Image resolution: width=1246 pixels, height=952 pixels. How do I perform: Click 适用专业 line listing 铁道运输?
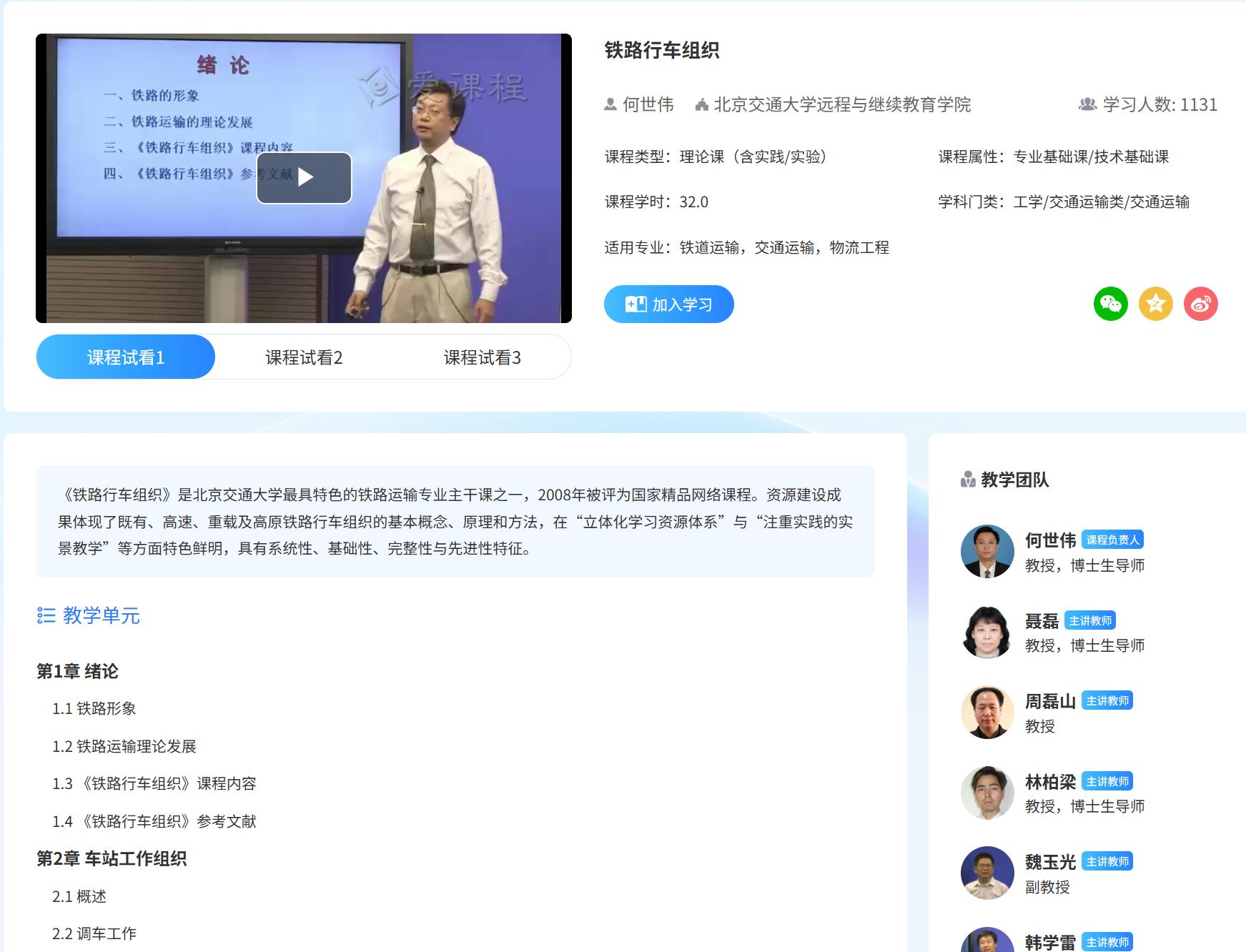tap(746, 247)
